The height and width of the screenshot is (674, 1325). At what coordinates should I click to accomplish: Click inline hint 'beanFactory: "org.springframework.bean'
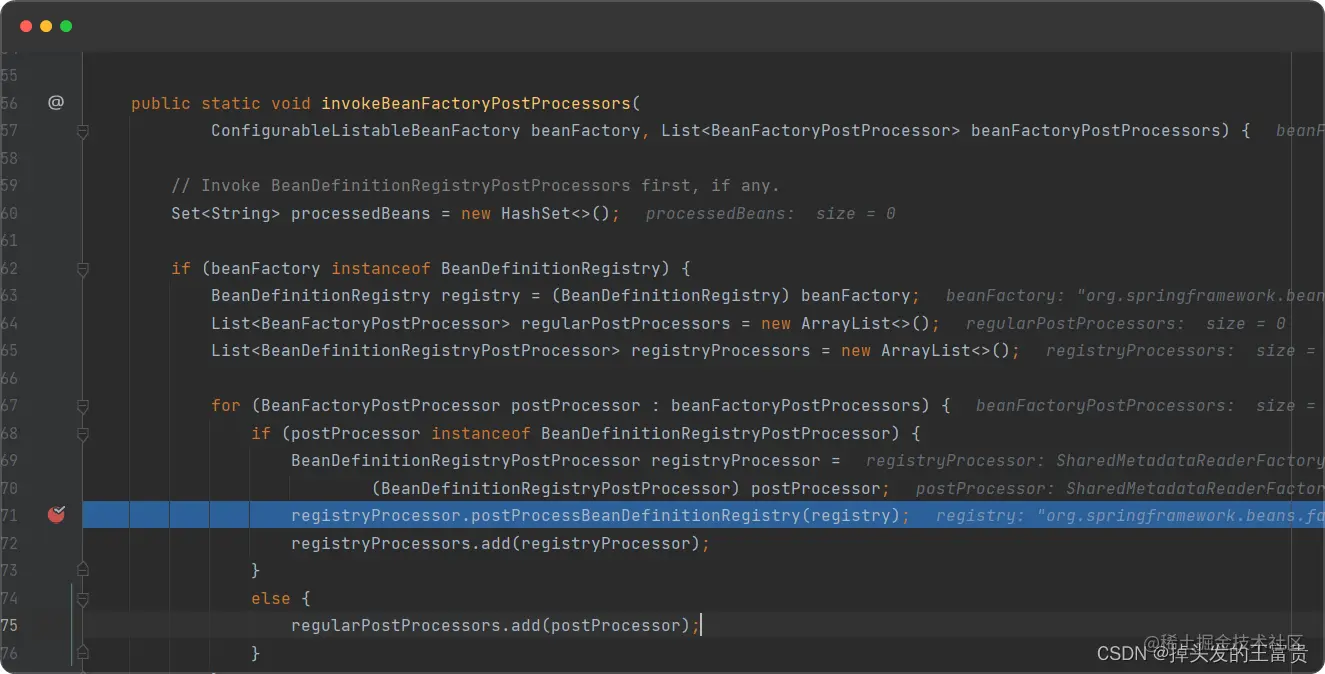(1134, 296)
